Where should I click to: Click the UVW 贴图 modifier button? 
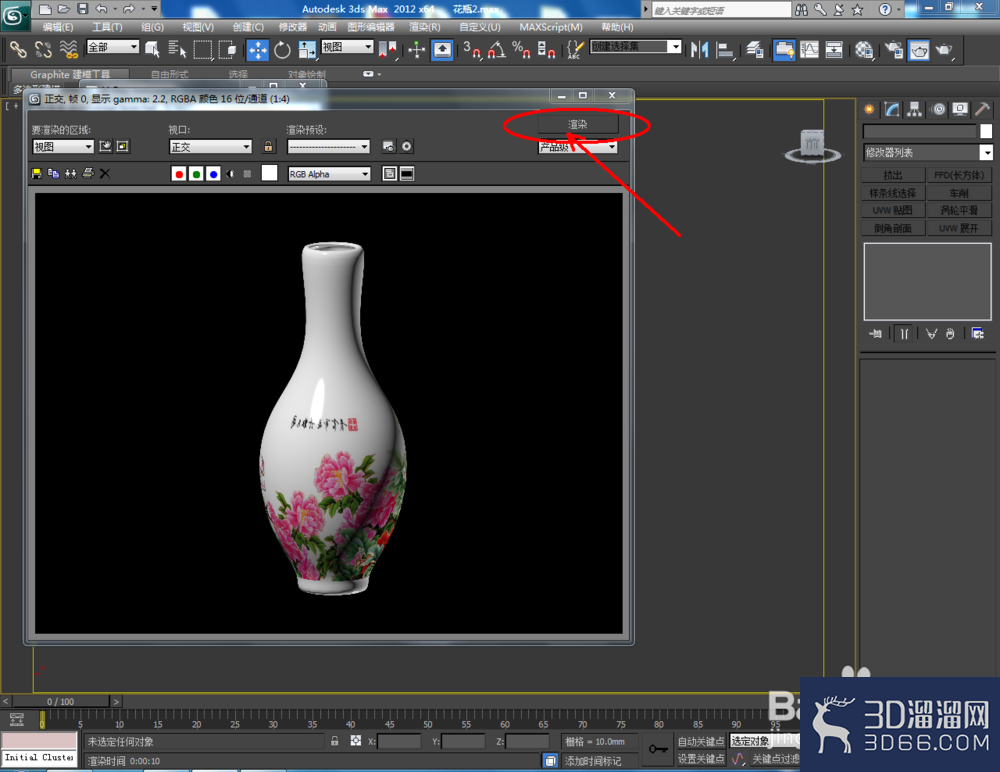[x=893, y=210]
